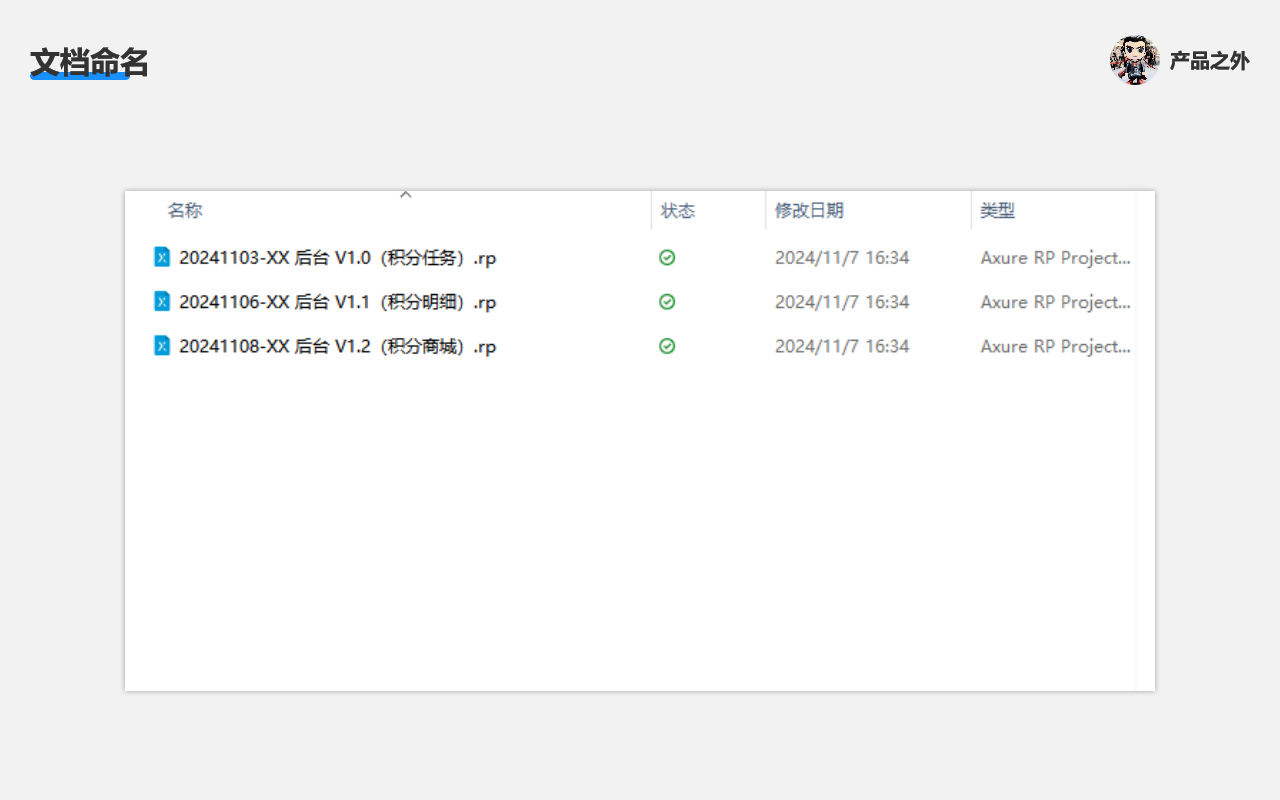Click the 产品之外 avatar image
This screenshot has width=1280, height=800.
tap(1134, 60)
